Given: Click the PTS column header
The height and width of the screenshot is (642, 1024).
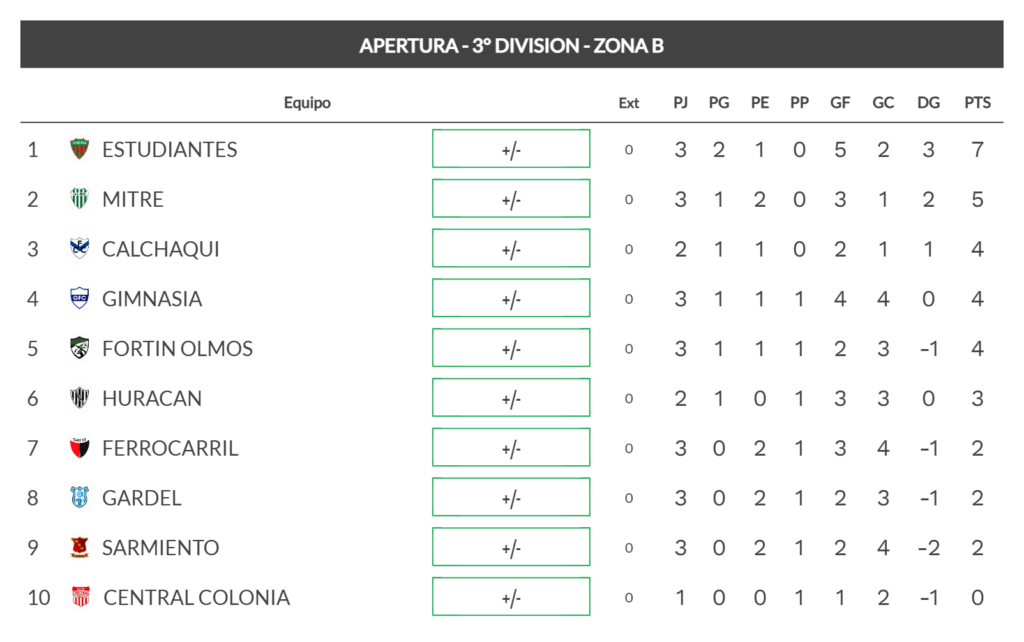Looking at the screenshot, I should (977, 103).
